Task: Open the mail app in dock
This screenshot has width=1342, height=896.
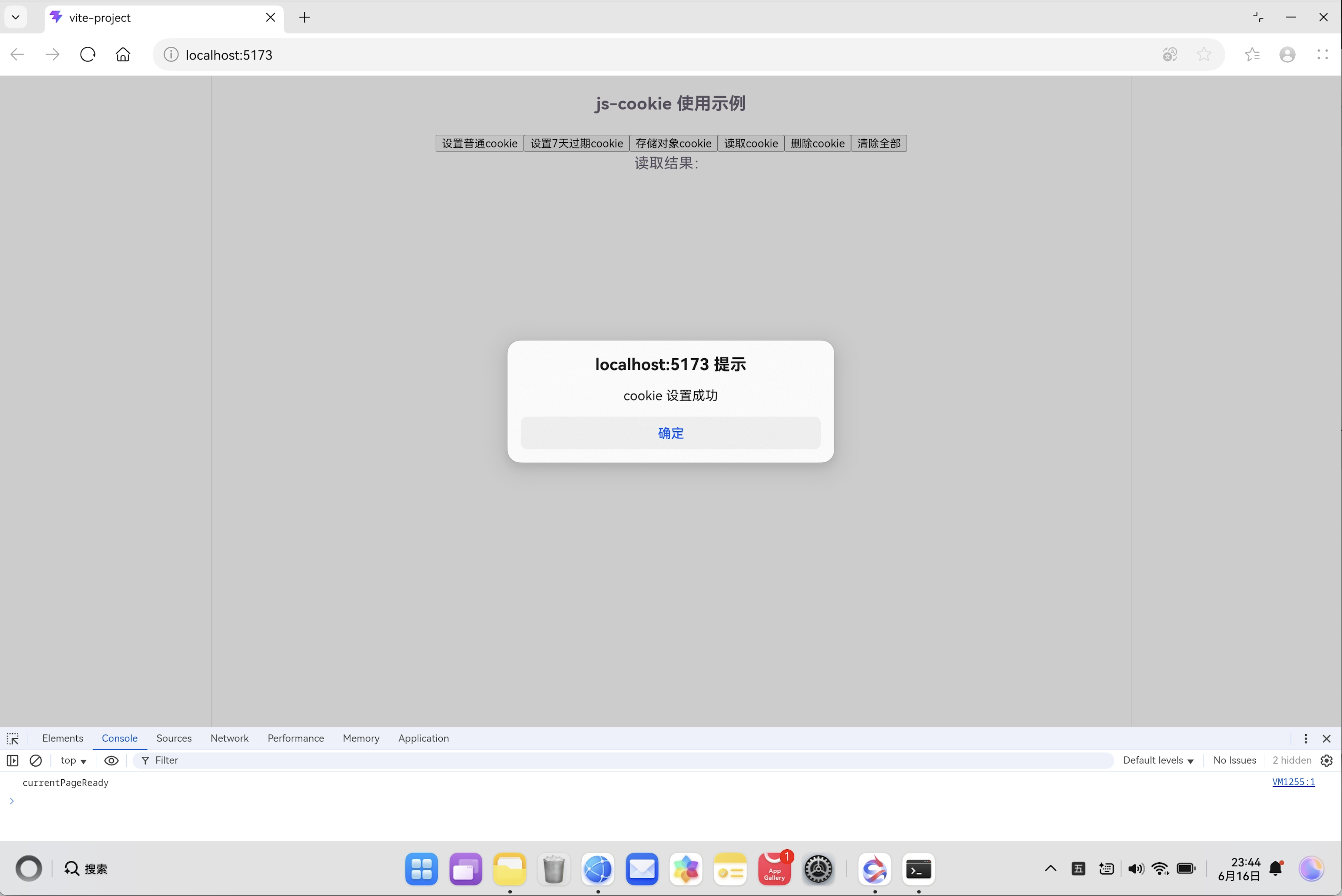Action: (642, 869)
